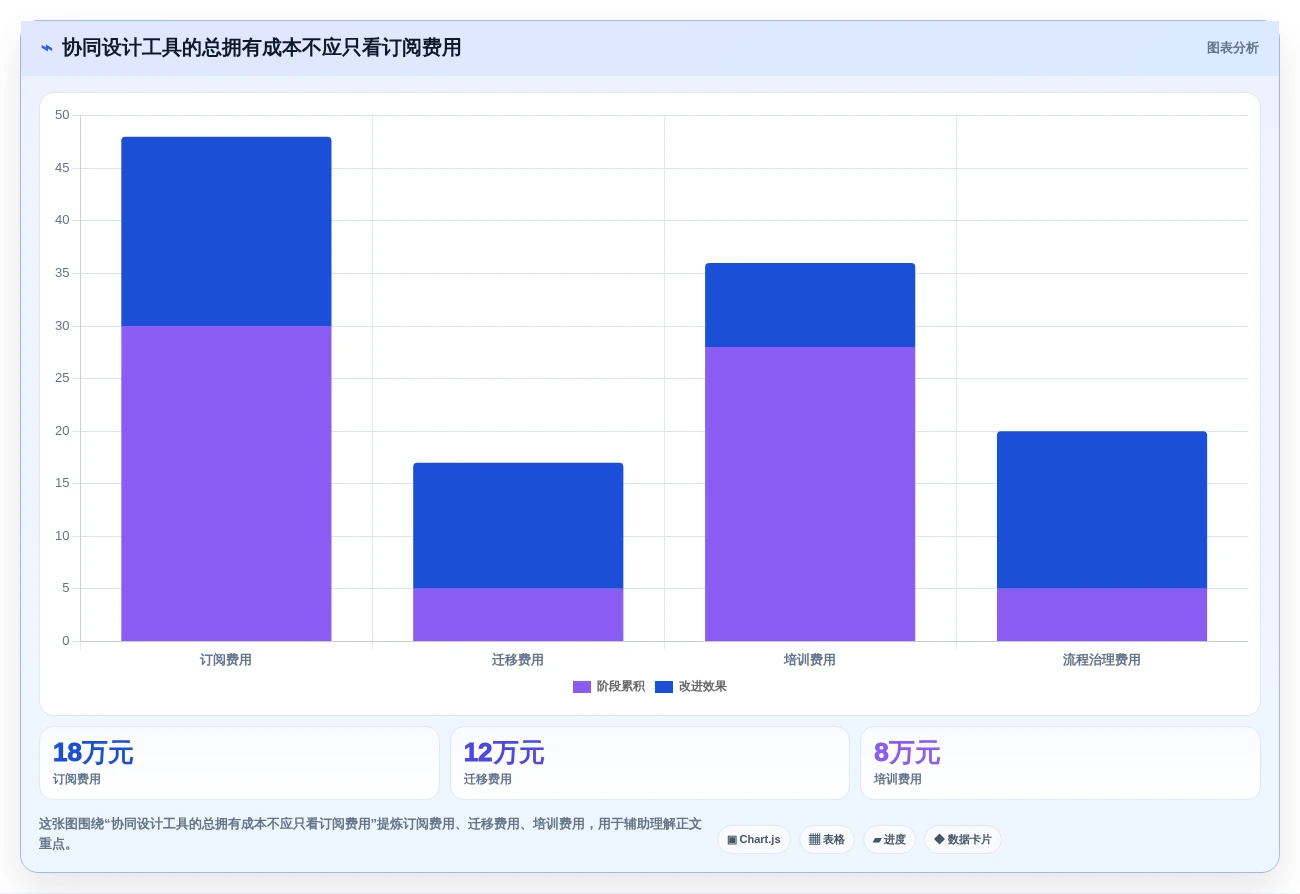Toggle the 阶段累积 legend purple swatch

click(582, 687)
